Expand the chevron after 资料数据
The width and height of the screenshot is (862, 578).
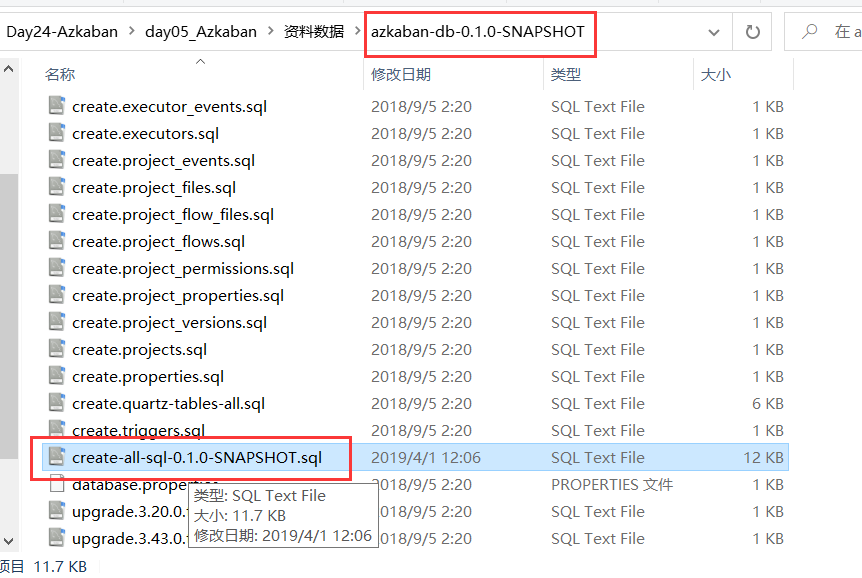tap(357, 31)
